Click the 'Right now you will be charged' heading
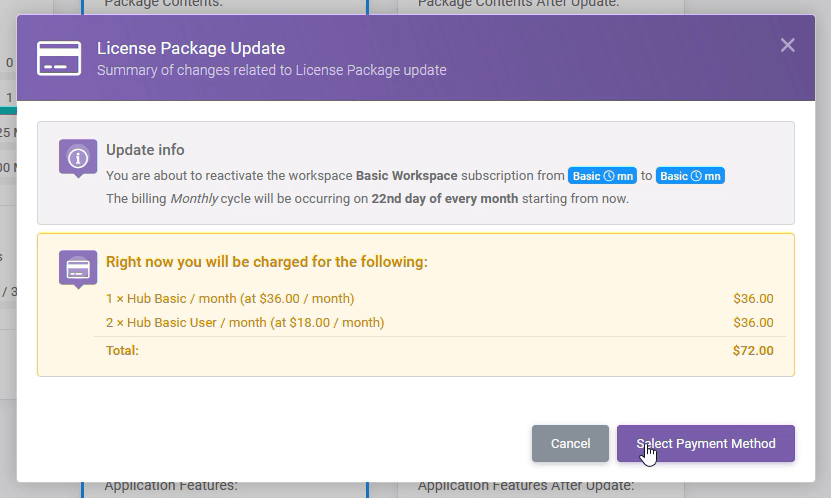This screenshot has height=498, width=831. [x=266, y=262]
